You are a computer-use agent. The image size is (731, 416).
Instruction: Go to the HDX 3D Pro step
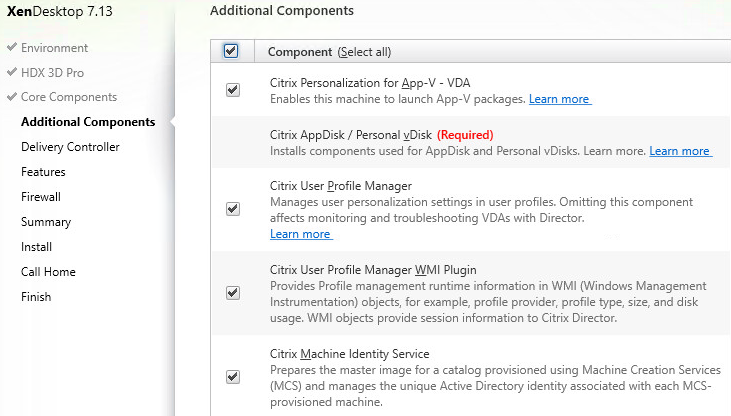pyautogui.click(x=52, y=72)
